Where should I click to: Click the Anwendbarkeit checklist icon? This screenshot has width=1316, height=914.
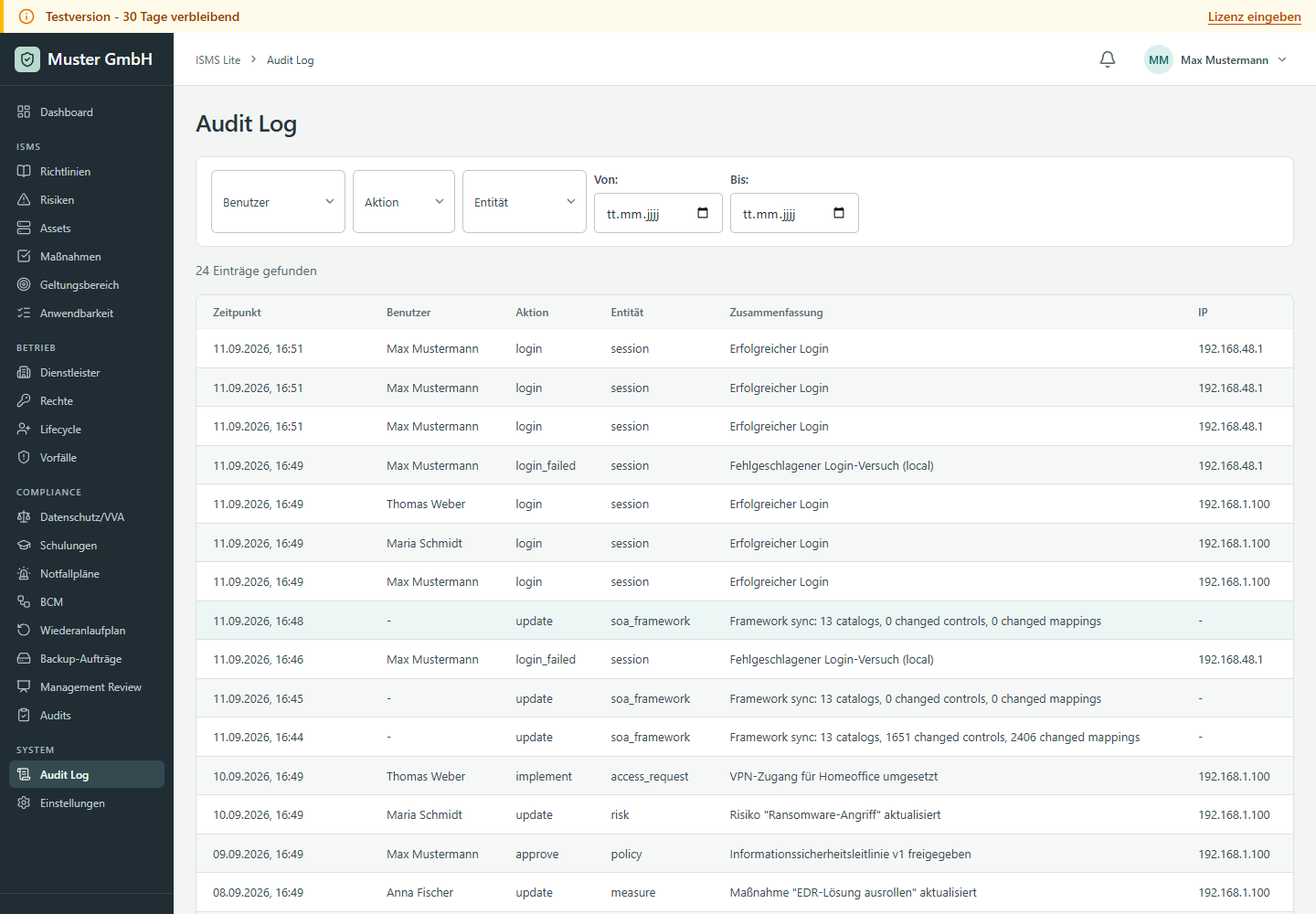tap(24, 313)
